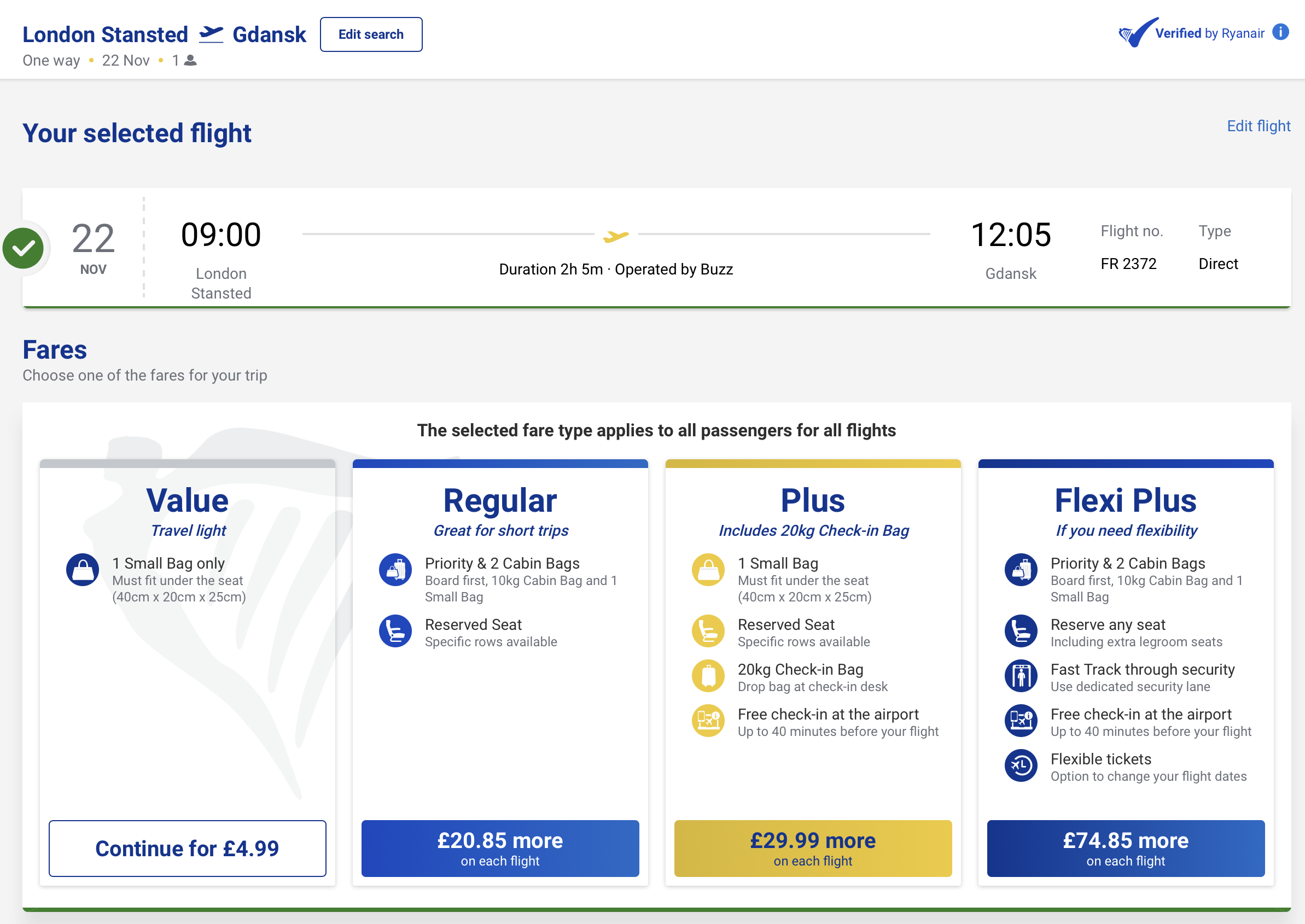Screen dimensions: 1305x924
Task: Click the info icon beside Verified by Ryanair
Action: pos(1280,32)
